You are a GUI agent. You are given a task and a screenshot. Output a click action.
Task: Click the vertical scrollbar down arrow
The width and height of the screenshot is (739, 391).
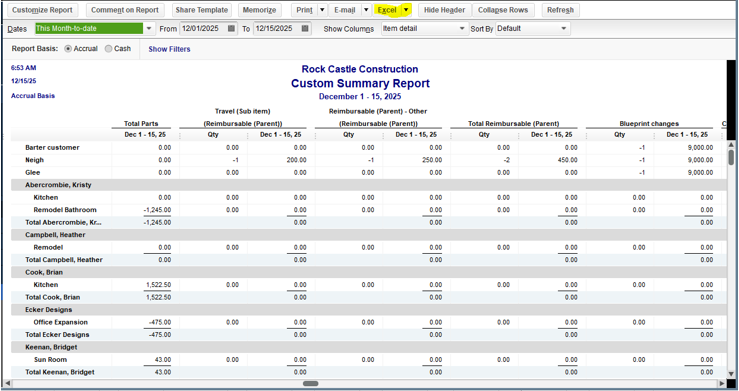coord(731,373)
